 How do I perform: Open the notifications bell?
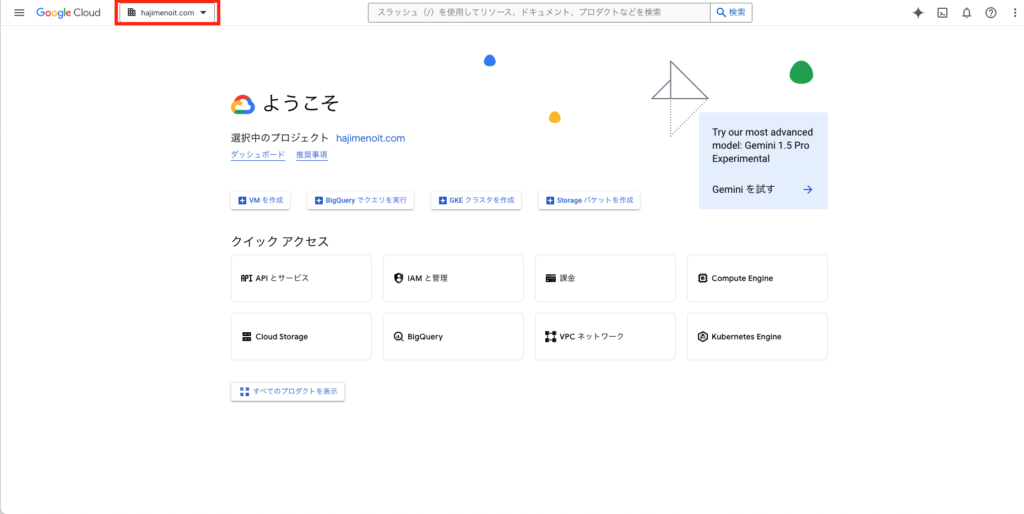[x=967, y=12]
